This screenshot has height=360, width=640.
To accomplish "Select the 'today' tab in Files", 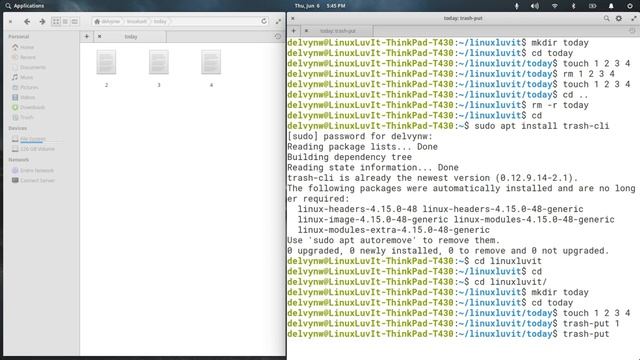I will coord(131,36).
